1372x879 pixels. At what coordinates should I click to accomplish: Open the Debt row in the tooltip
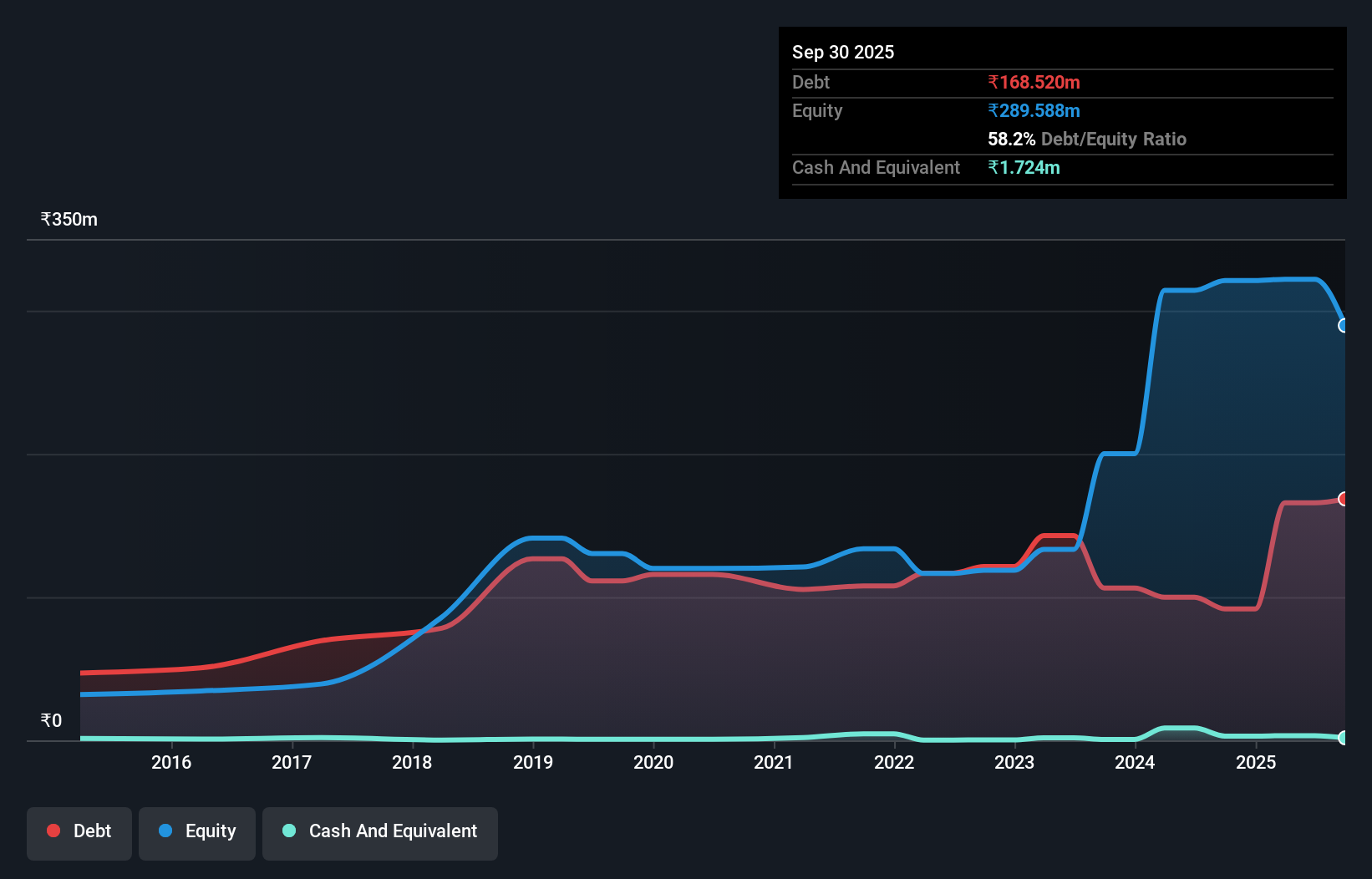coord(810,83)
